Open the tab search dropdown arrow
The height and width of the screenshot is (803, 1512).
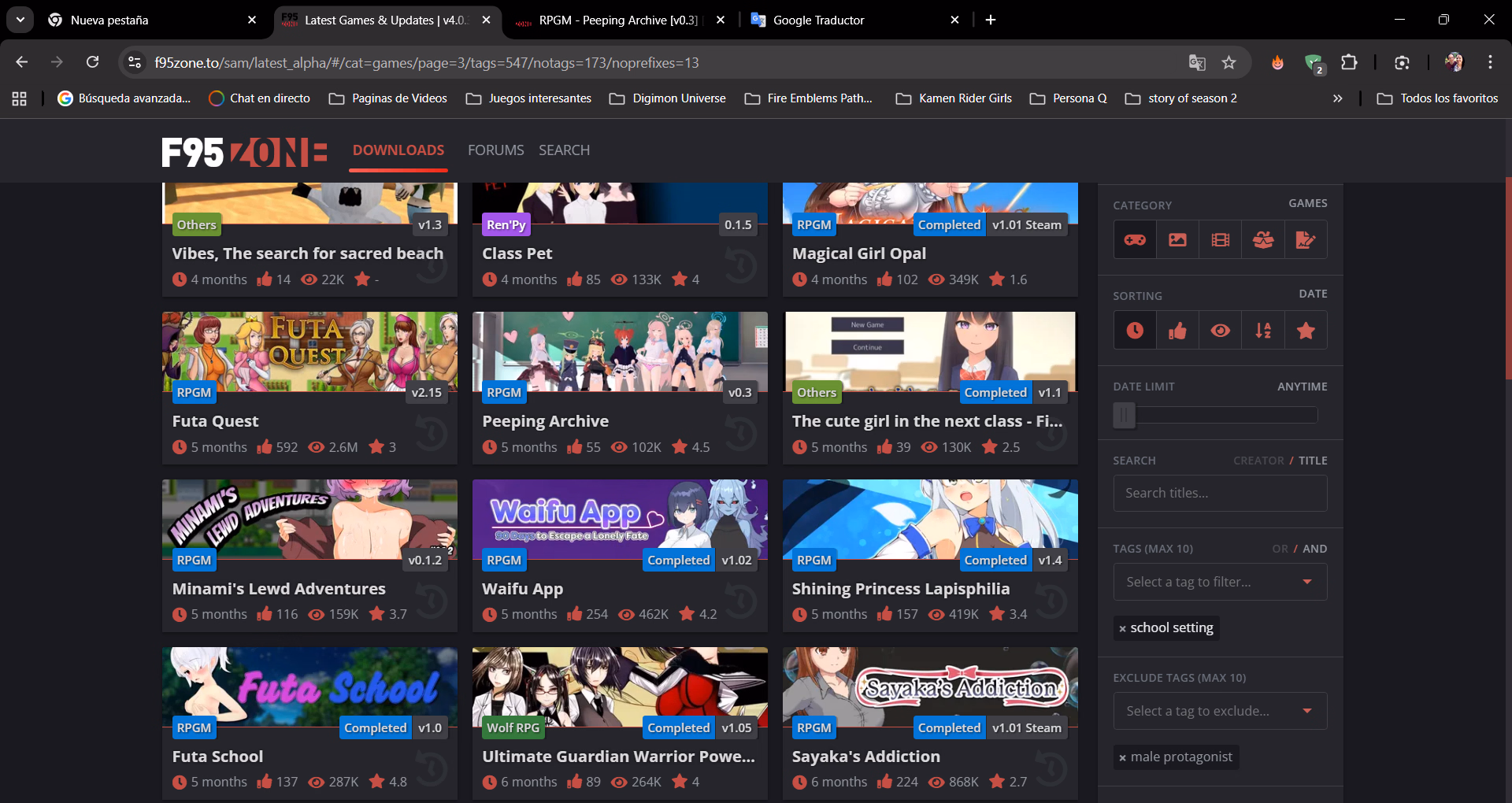[x=20, y=20]
